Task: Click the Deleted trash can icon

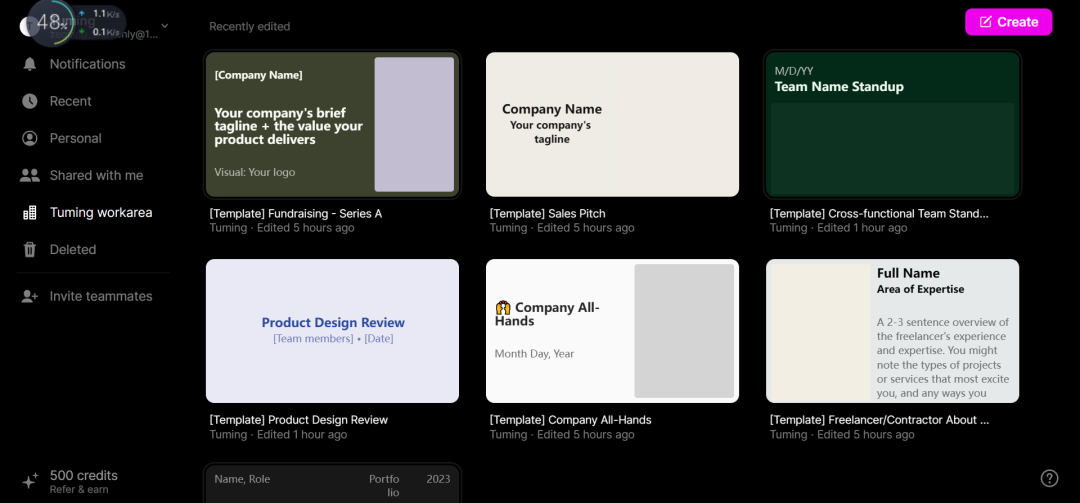Action: point(30,249)
